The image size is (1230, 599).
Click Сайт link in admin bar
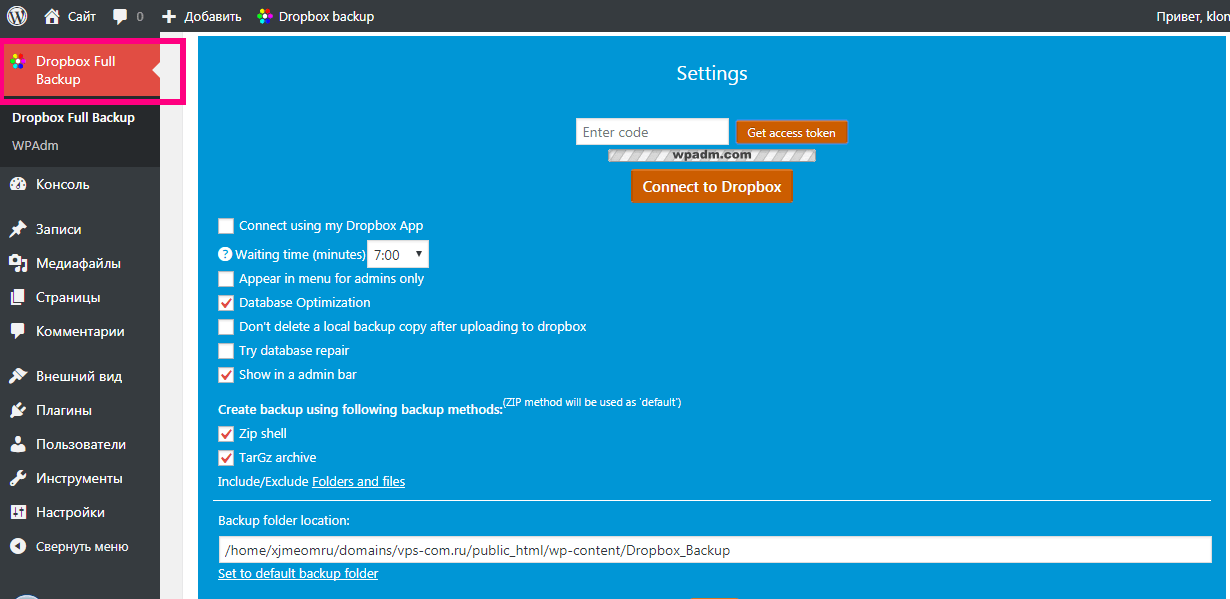click(82, 17)
